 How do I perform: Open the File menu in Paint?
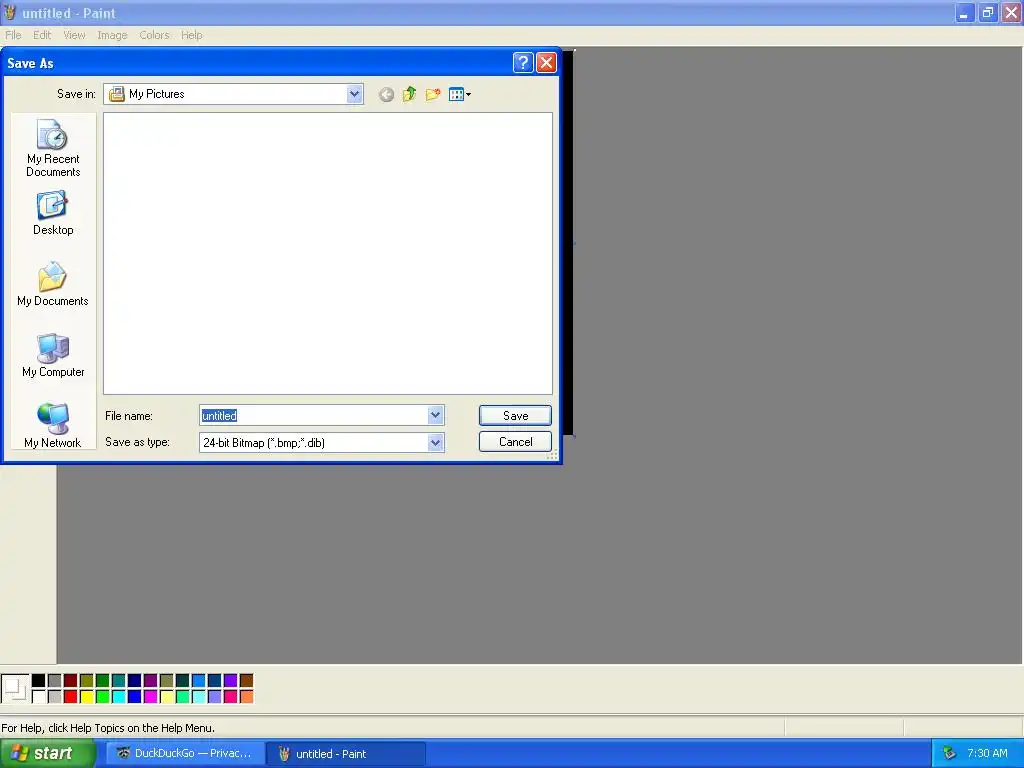point(13,35)
